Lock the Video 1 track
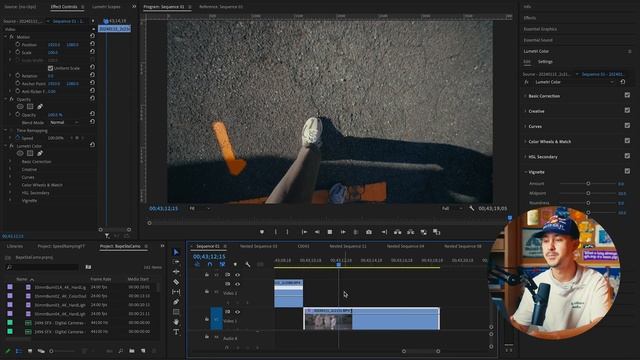Image resolution: width=640 pixels, height=360 pixels. 207,319
